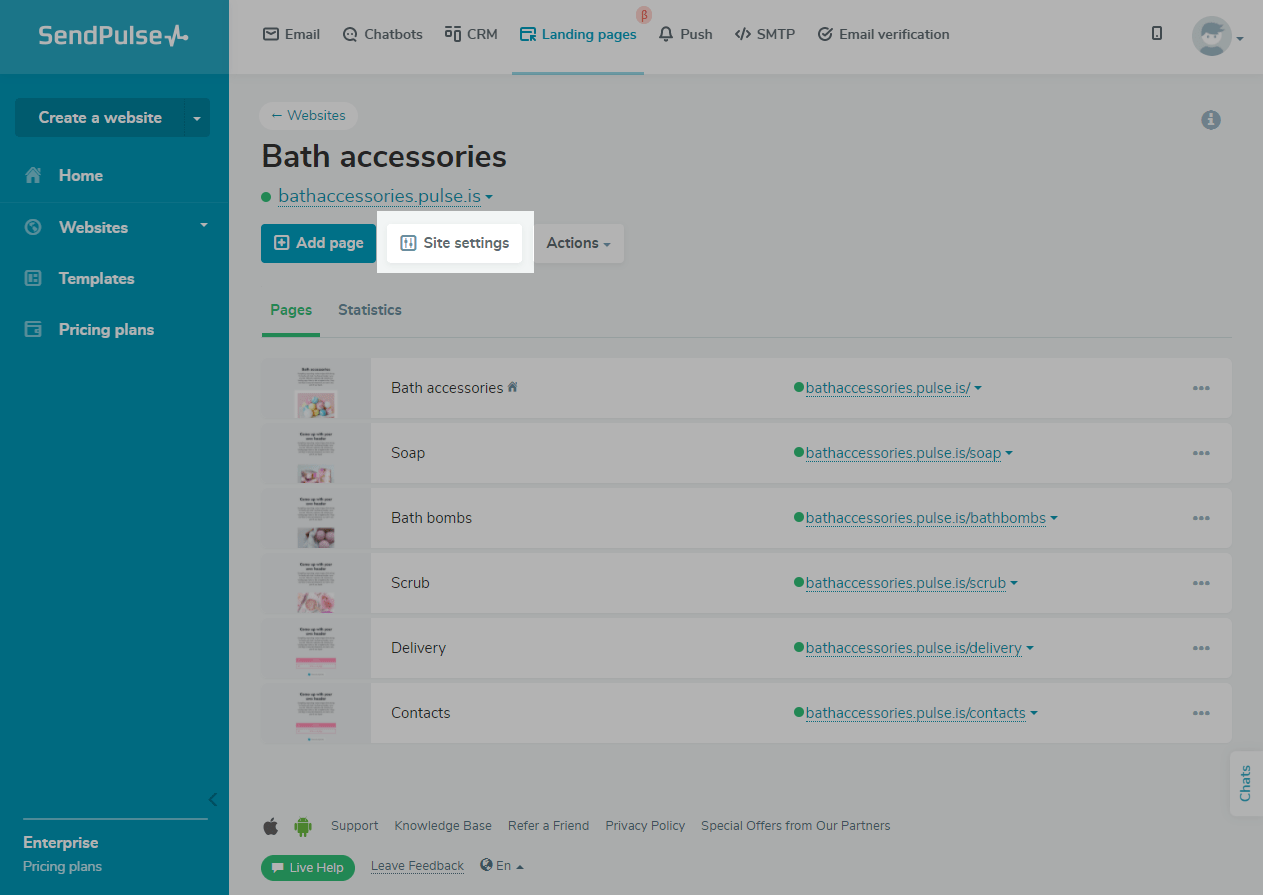Open the Refer a Friend link
Screen dimensions: 1263x895
pyautogui.click(x=548, y=826)
